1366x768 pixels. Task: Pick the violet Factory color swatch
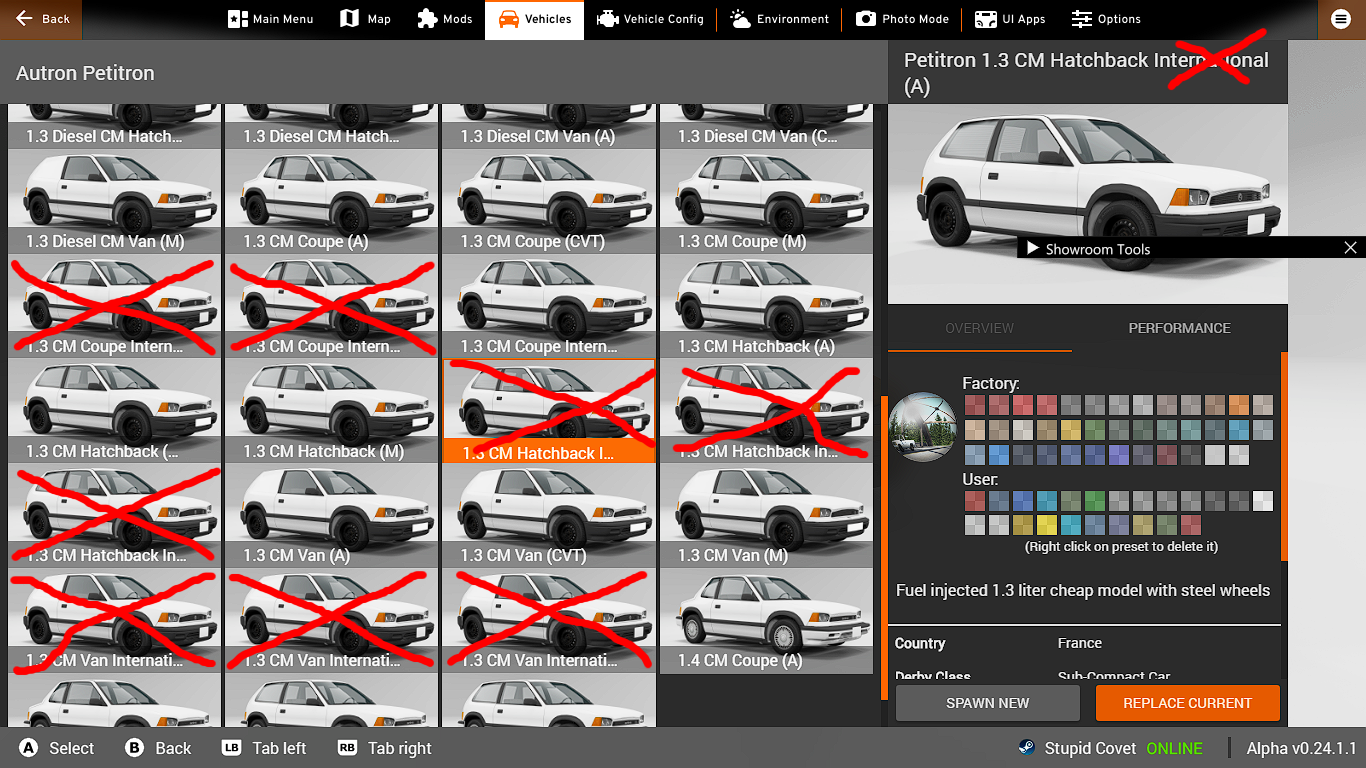(1119, 455)
